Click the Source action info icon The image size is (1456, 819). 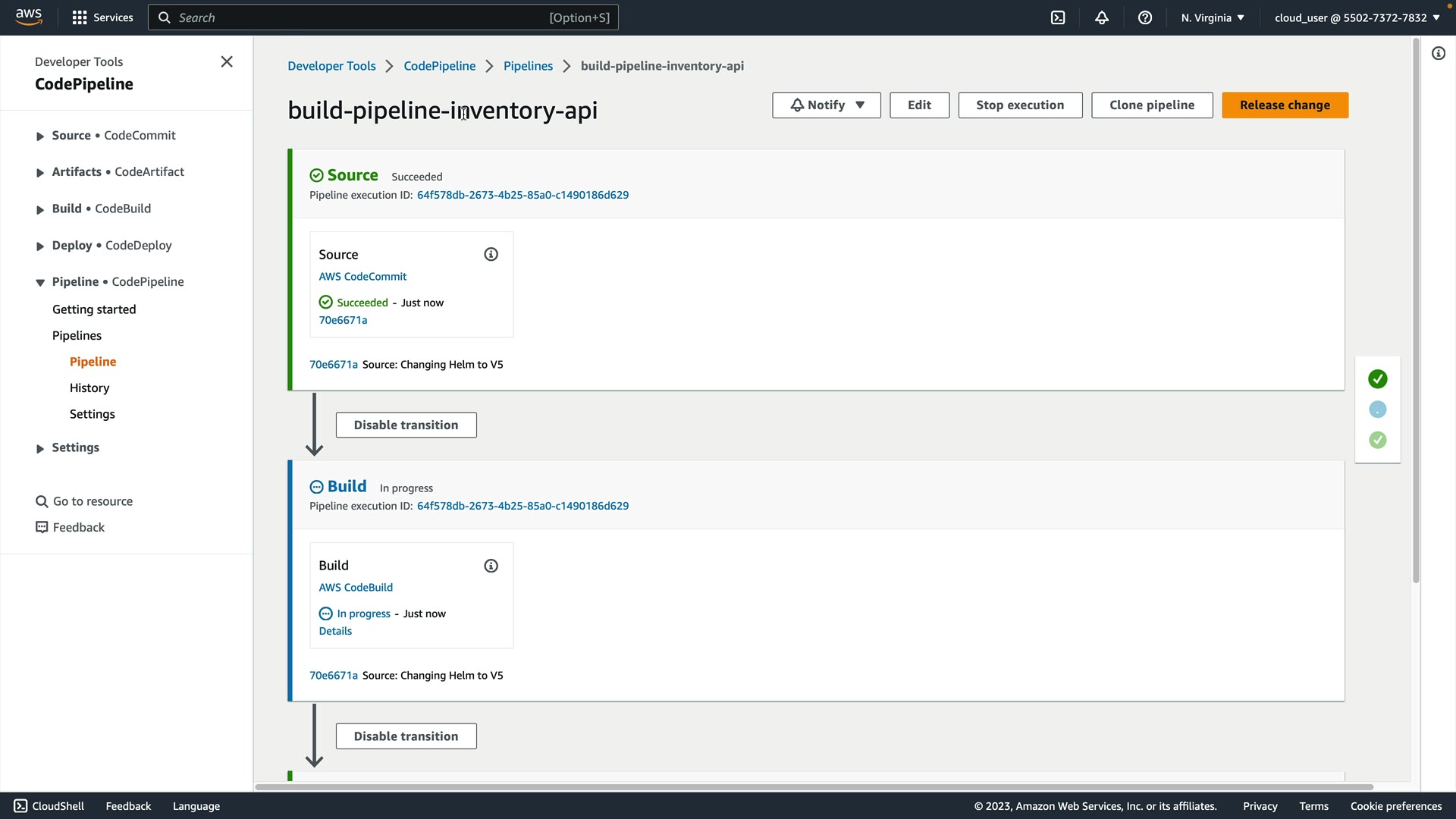point(491,255)
